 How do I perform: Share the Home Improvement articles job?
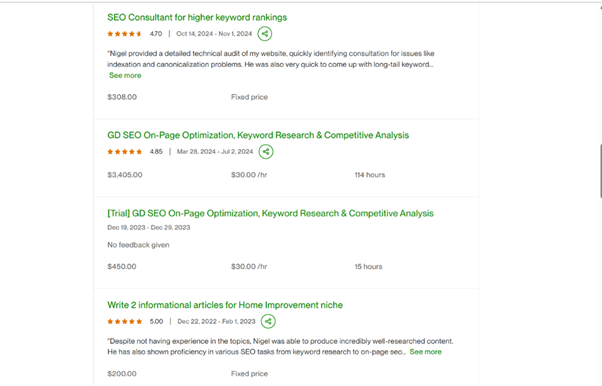coord(268,321)
